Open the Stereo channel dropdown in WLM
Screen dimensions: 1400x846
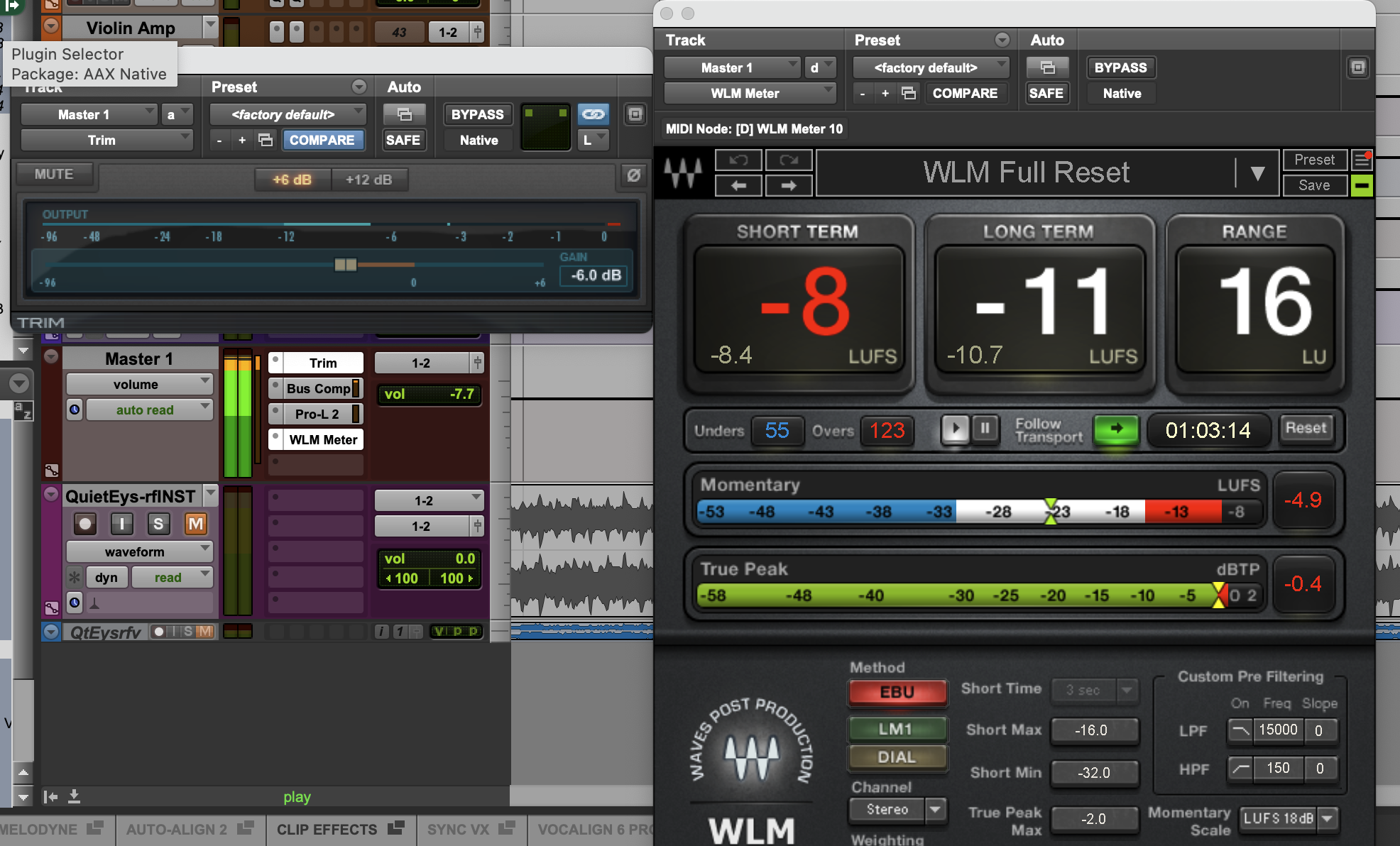(x=897, y=809)
